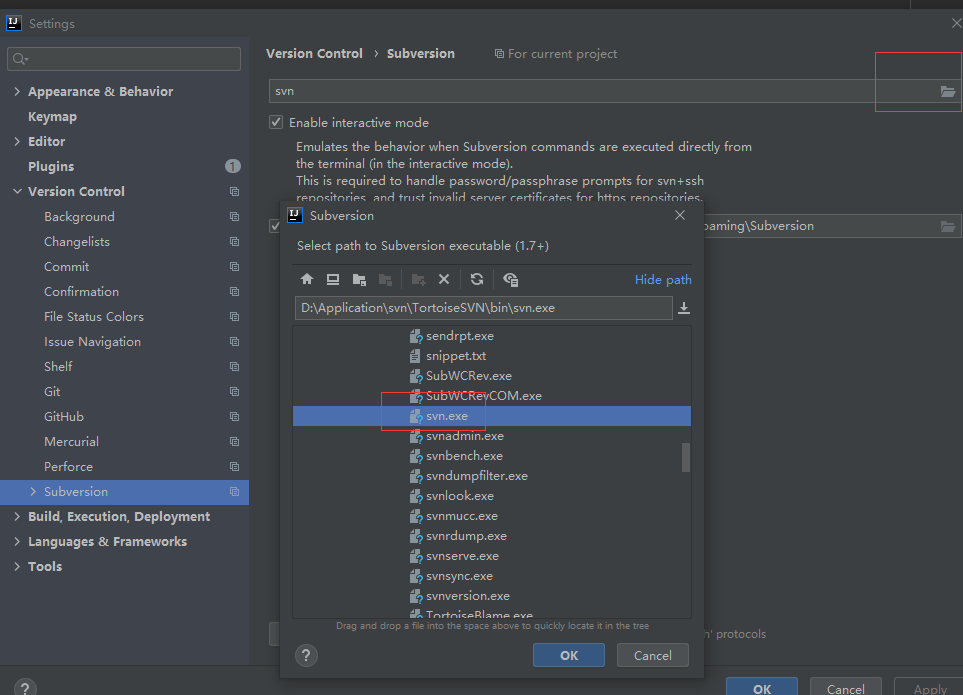The image size is (963, 695).
Task: Collapse the Version Control settings group
Action: click(x=17, y=191)
